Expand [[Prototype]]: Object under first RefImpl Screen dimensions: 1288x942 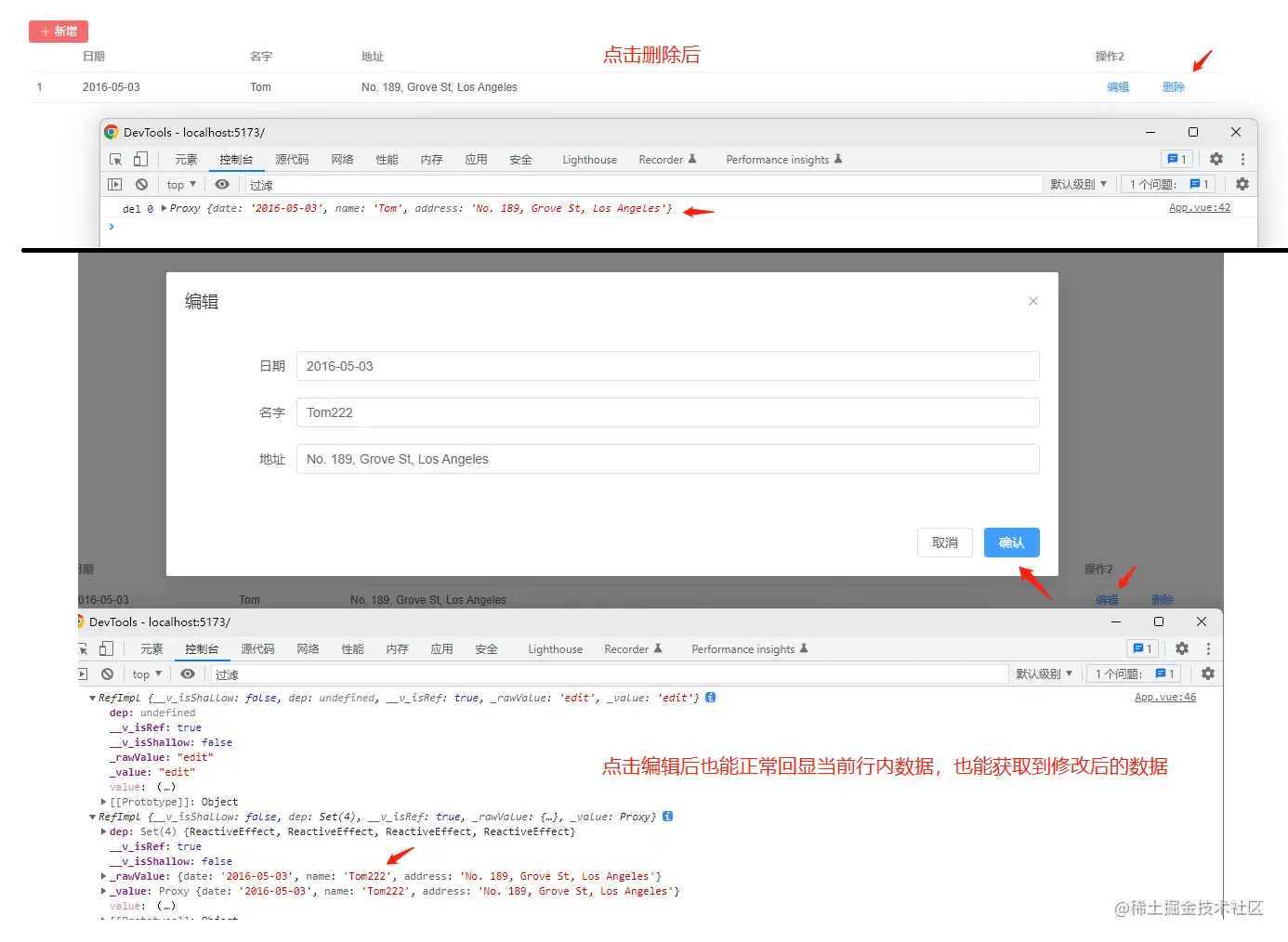103,802
